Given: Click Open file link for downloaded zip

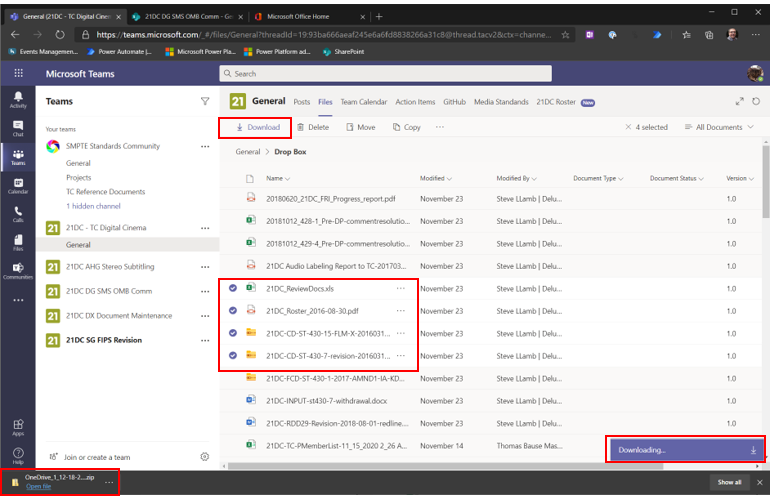Looking at the screenshot, I should point(39,487).
